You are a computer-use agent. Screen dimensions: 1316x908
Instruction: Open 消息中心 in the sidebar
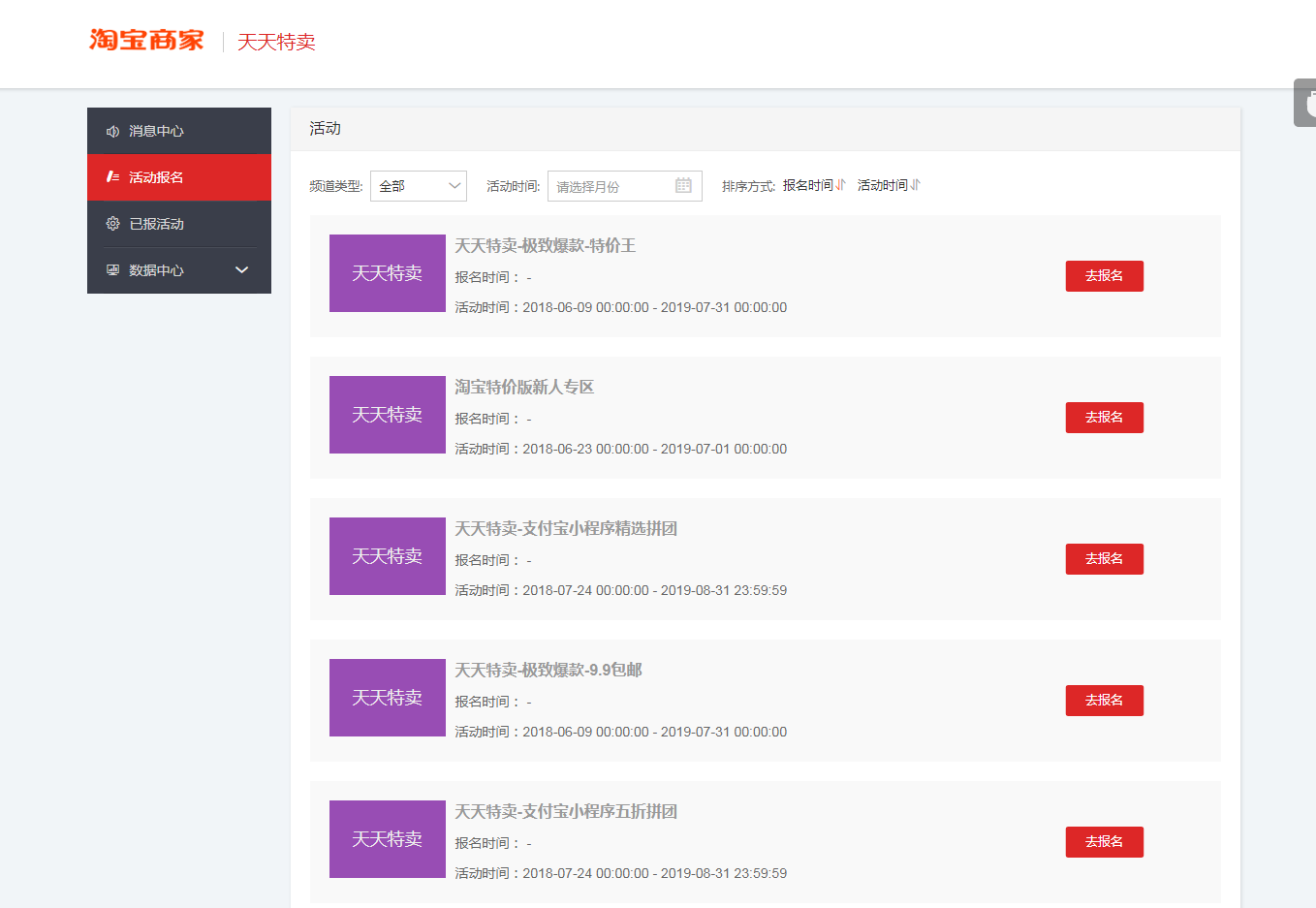tap(179, 131)
